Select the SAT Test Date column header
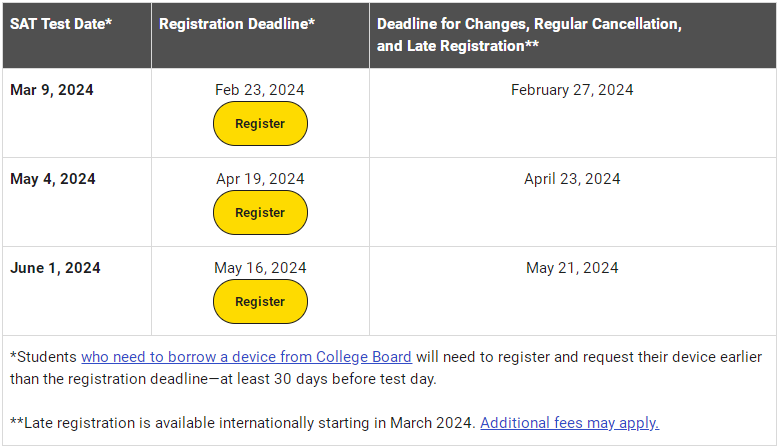Image resolution: width=779 pixels, height=448 pixels. click(77, 35)
